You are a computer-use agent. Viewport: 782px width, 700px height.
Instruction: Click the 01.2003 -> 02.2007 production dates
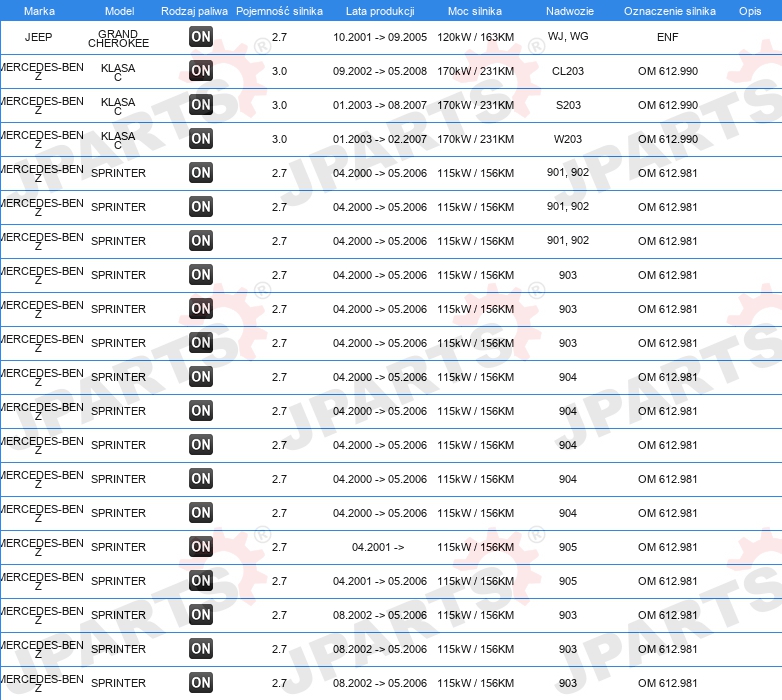point(380,139)
